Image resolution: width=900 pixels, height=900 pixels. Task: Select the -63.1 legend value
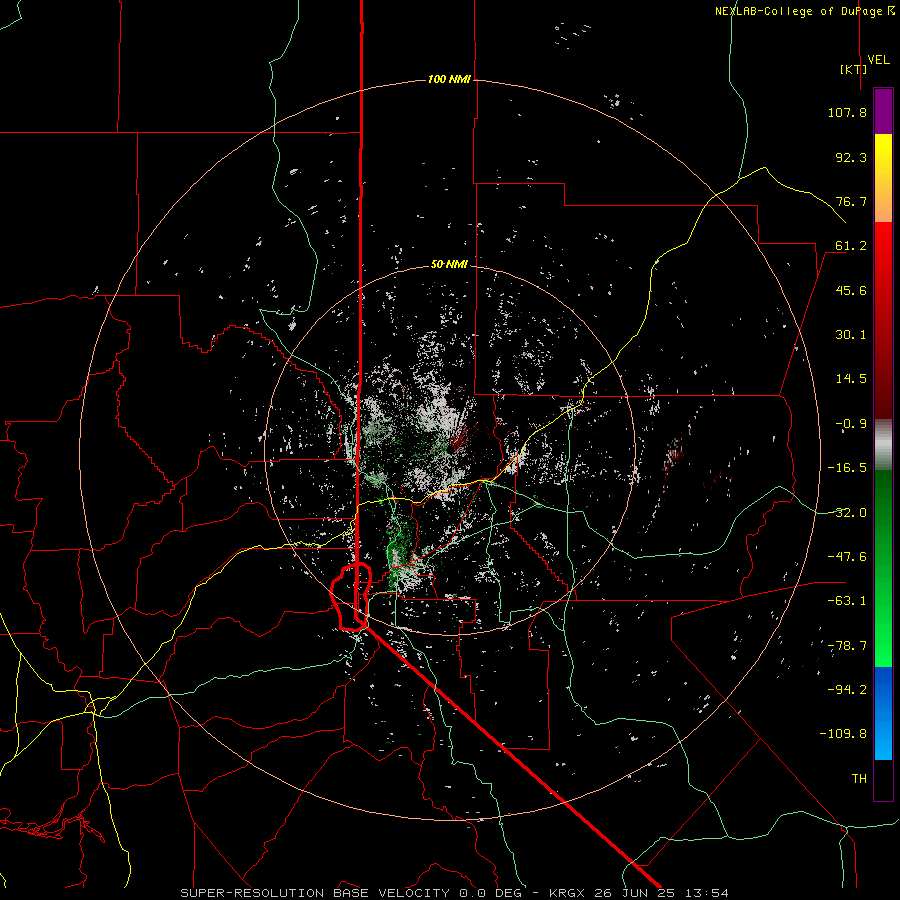pos(847,601)
